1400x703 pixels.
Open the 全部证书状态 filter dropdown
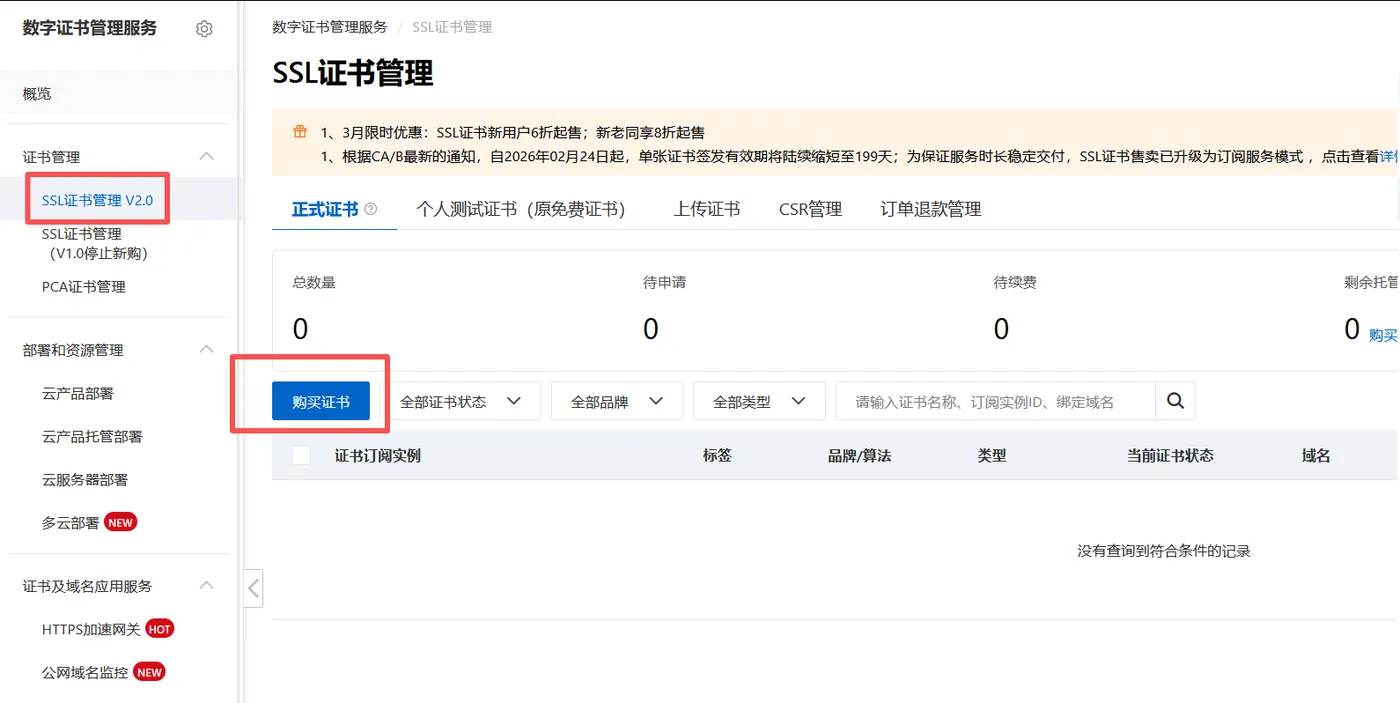(463, 400)
